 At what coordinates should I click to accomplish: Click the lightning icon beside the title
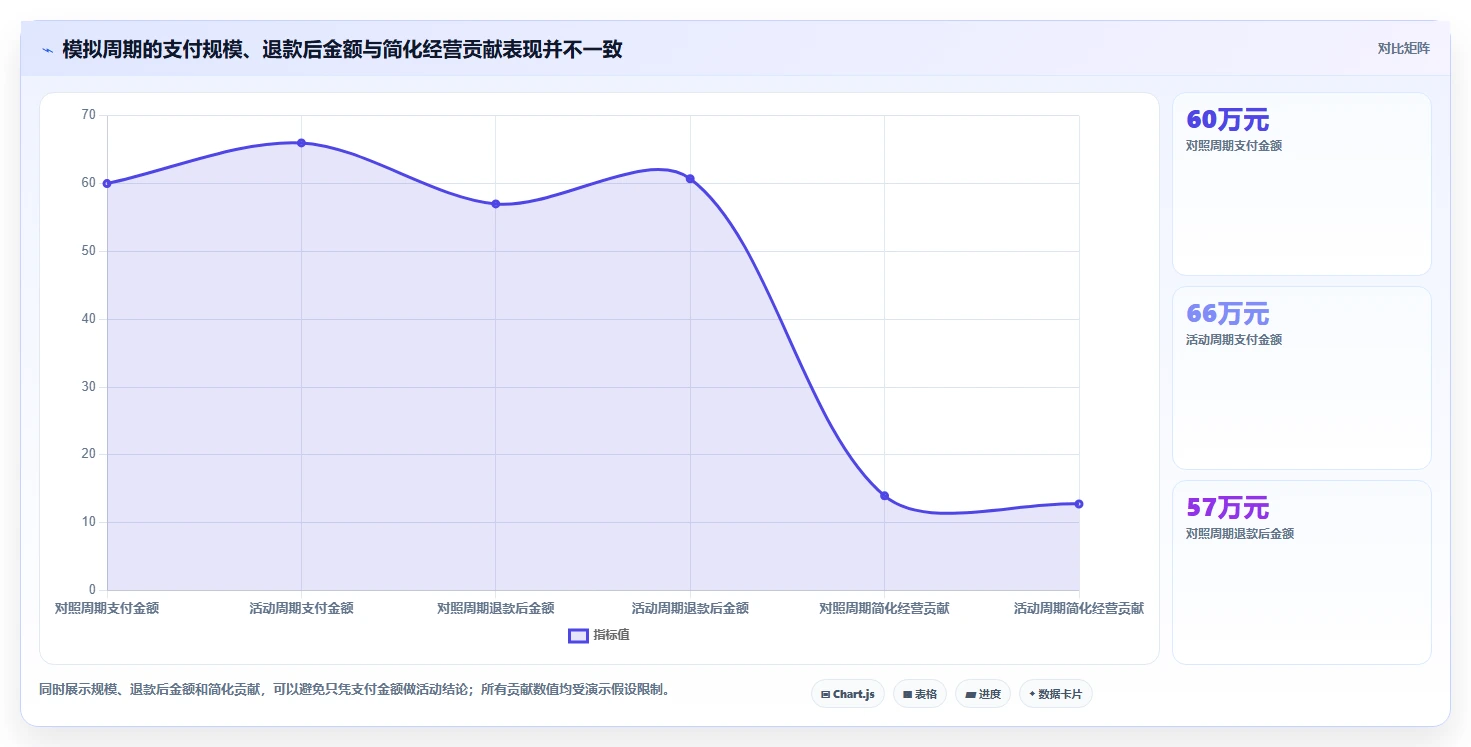[x=47, y=50]
